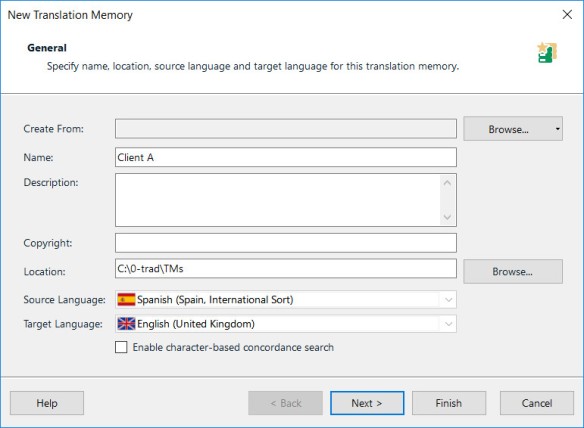Click the 'New Translation Memory' title text
The width and height of the screenshot is (584, 428).
(70, 15)
